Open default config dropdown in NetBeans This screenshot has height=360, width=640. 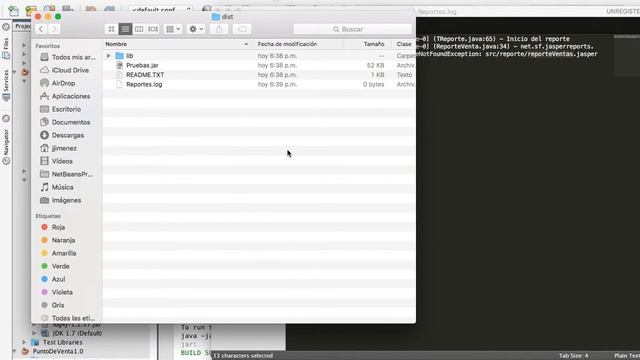tap(160, 9)
